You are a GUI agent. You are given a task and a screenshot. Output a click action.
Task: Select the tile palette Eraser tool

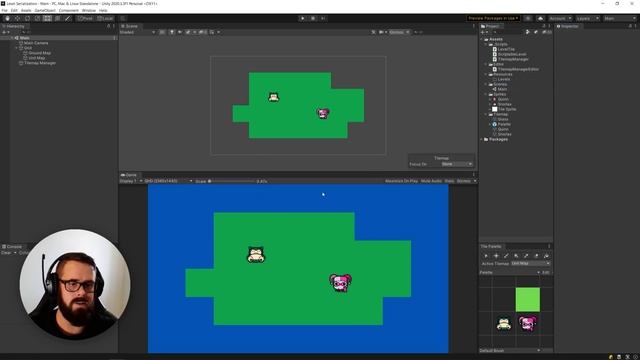point(536,256)
